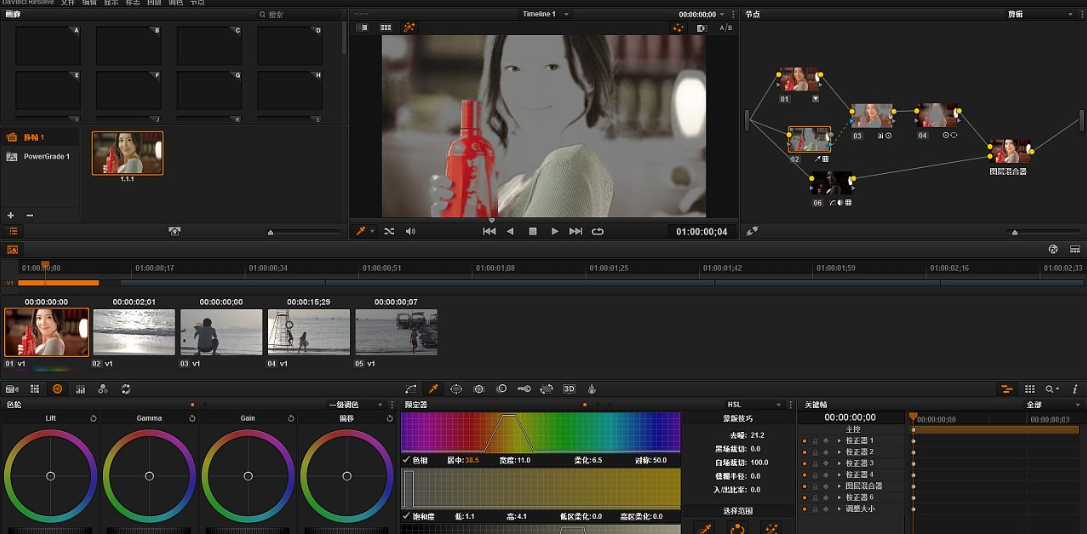
Task: Toggle enable dot for 调整大小 track
Action: point(805,508)
